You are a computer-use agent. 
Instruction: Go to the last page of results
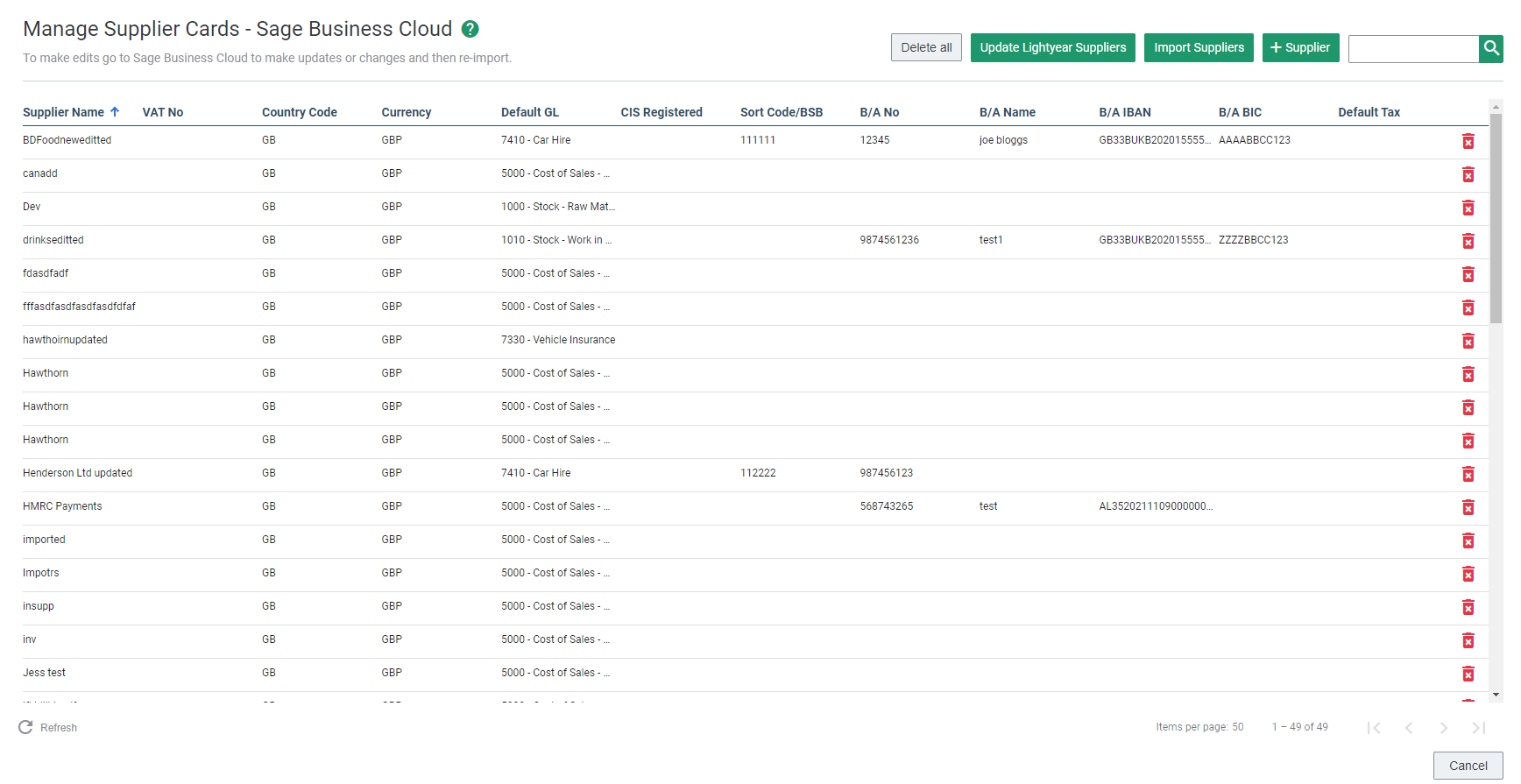coord(1479,728)
